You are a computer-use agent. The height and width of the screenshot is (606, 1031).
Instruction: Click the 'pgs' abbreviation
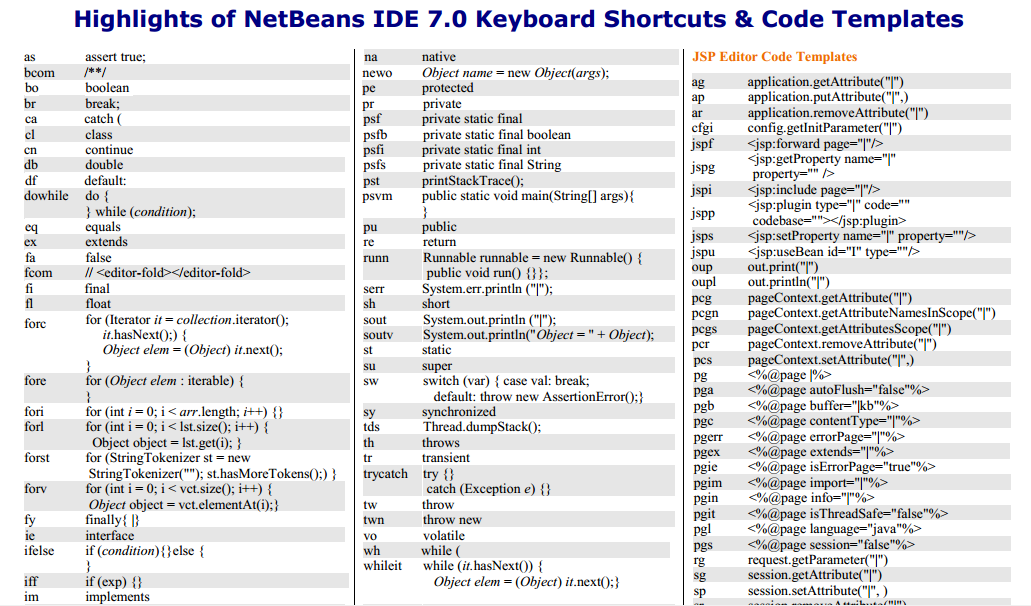702,545
